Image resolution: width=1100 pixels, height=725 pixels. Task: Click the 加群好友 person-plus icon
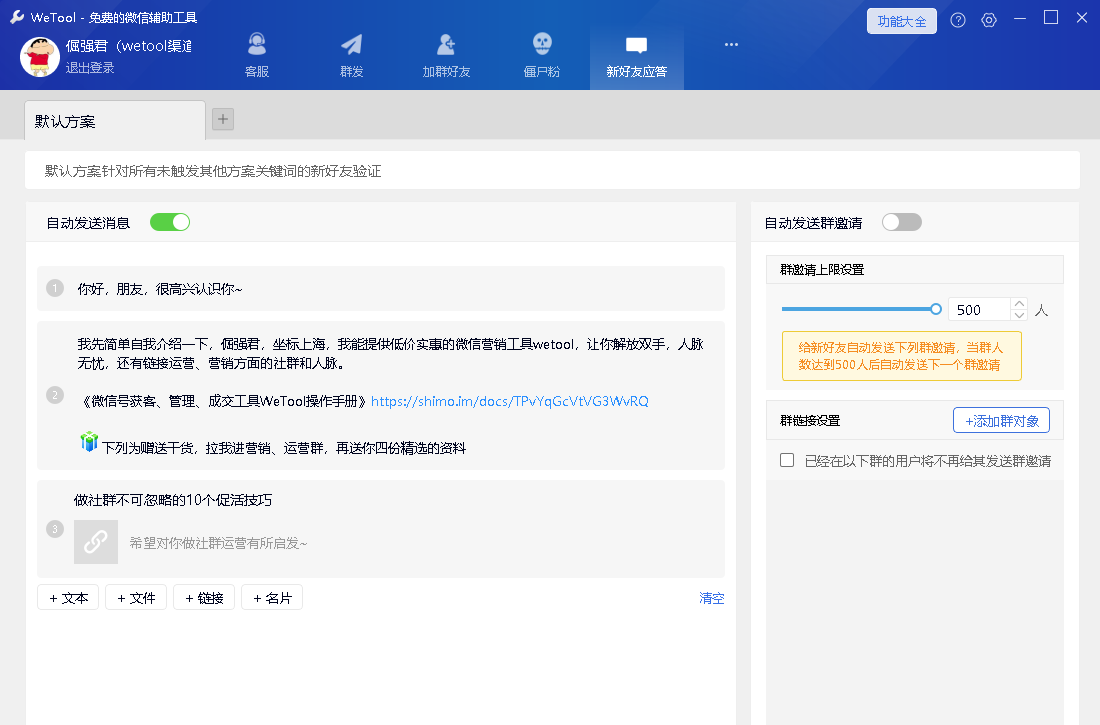(446, 44)
